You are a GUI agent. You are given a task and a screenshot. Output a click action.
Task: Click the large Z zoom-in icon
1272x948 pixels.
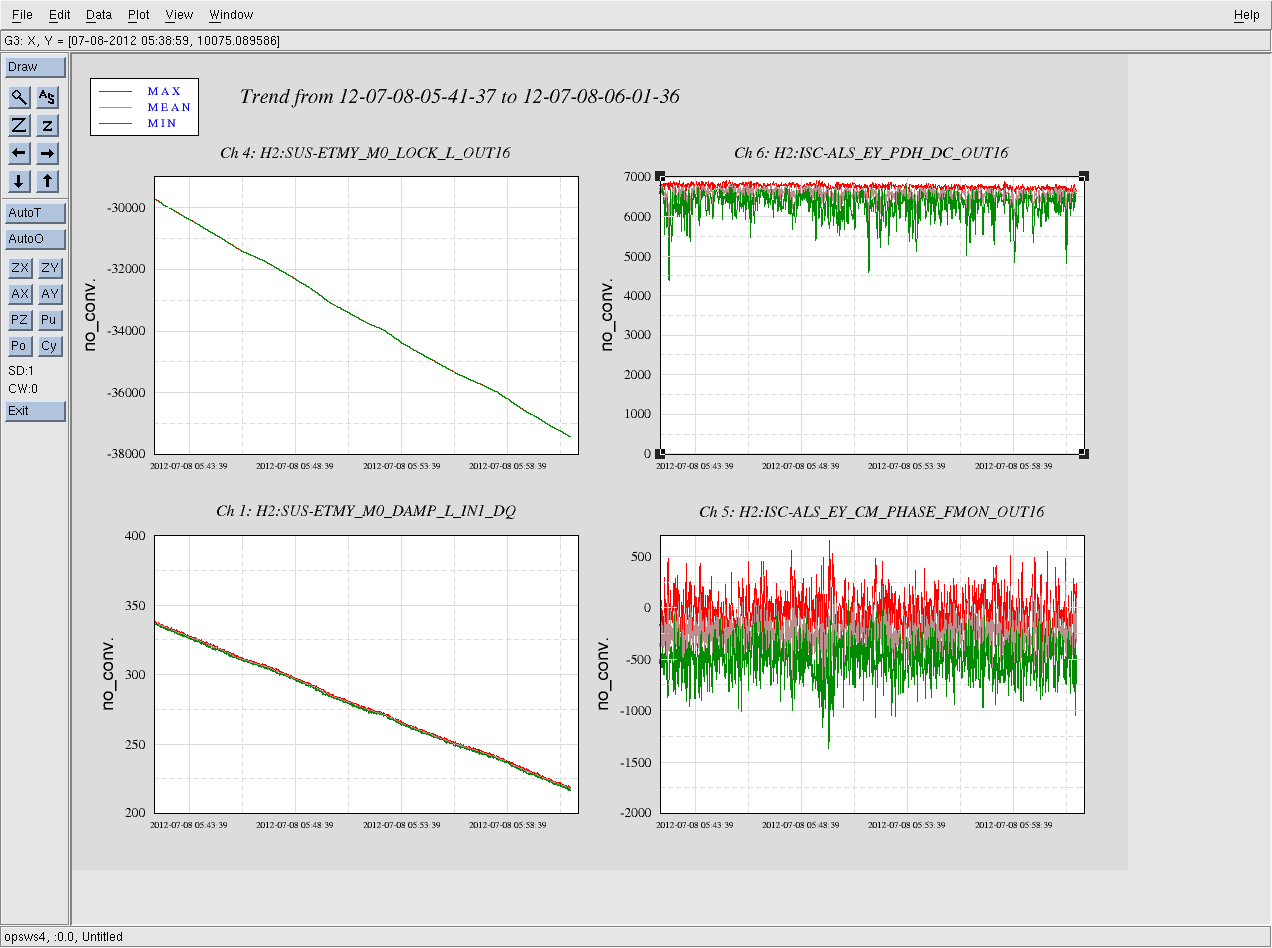[19, 125]
